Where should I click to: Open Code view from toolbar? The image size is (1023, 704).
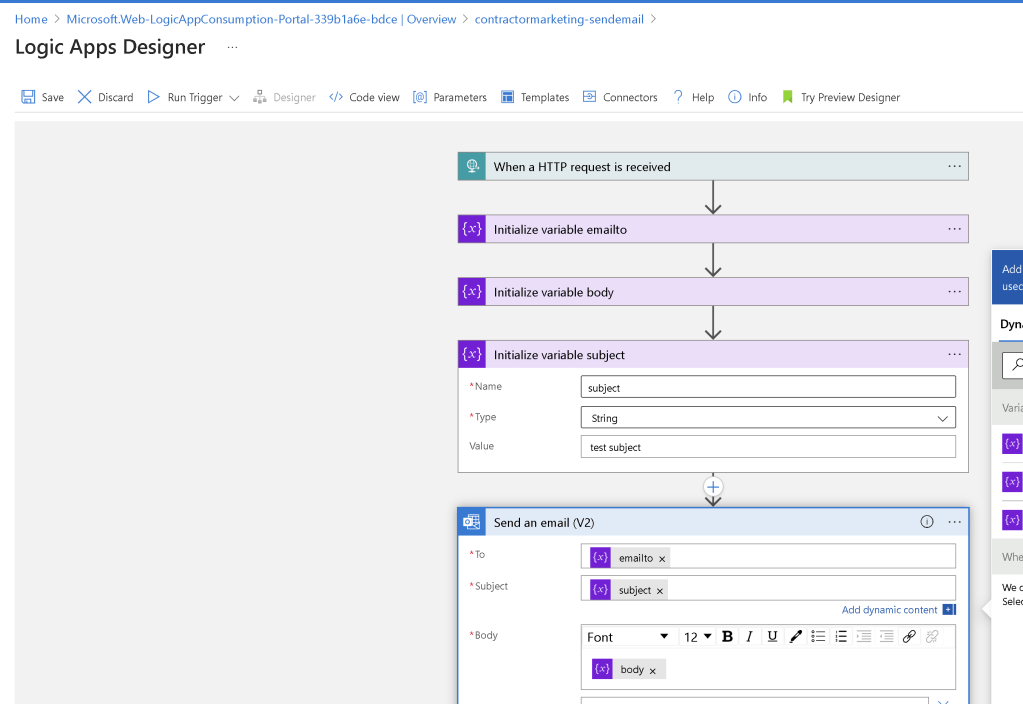click(364, 97)
